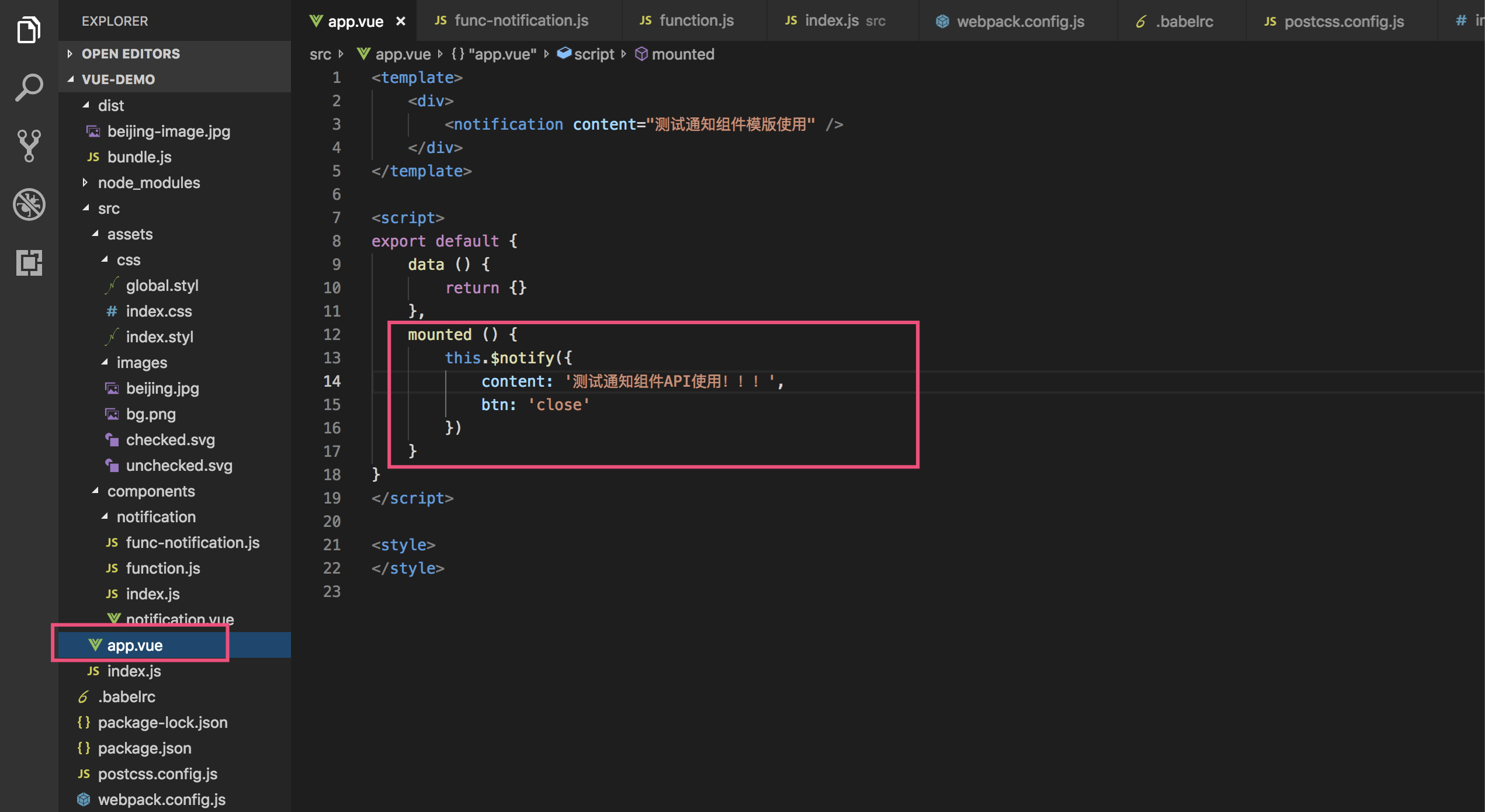Expand the node_modules folder
This screenshot has height=812, width=1485.
pos(148,183)
